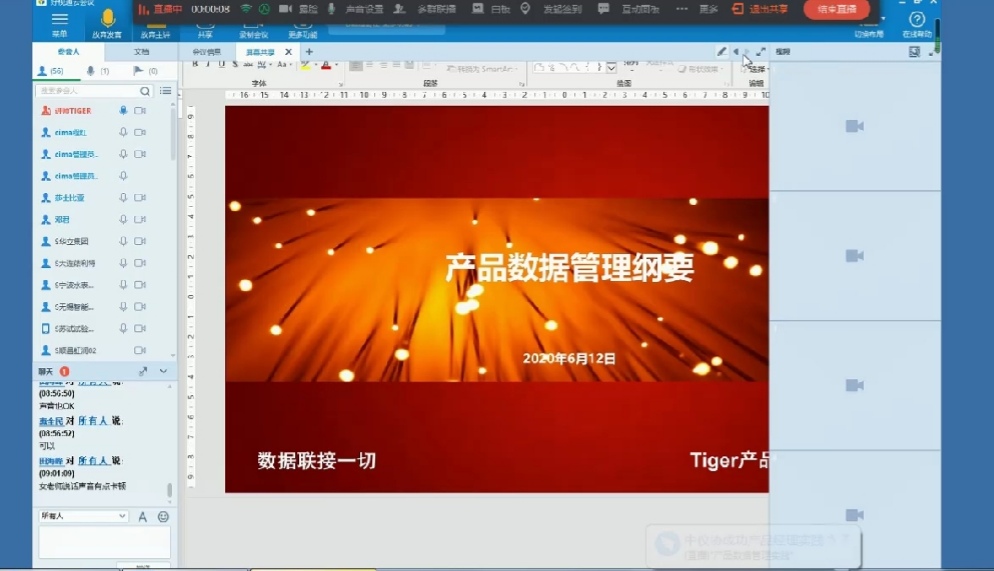Toggle microphone for 讲师TIGER

point(123,110)
